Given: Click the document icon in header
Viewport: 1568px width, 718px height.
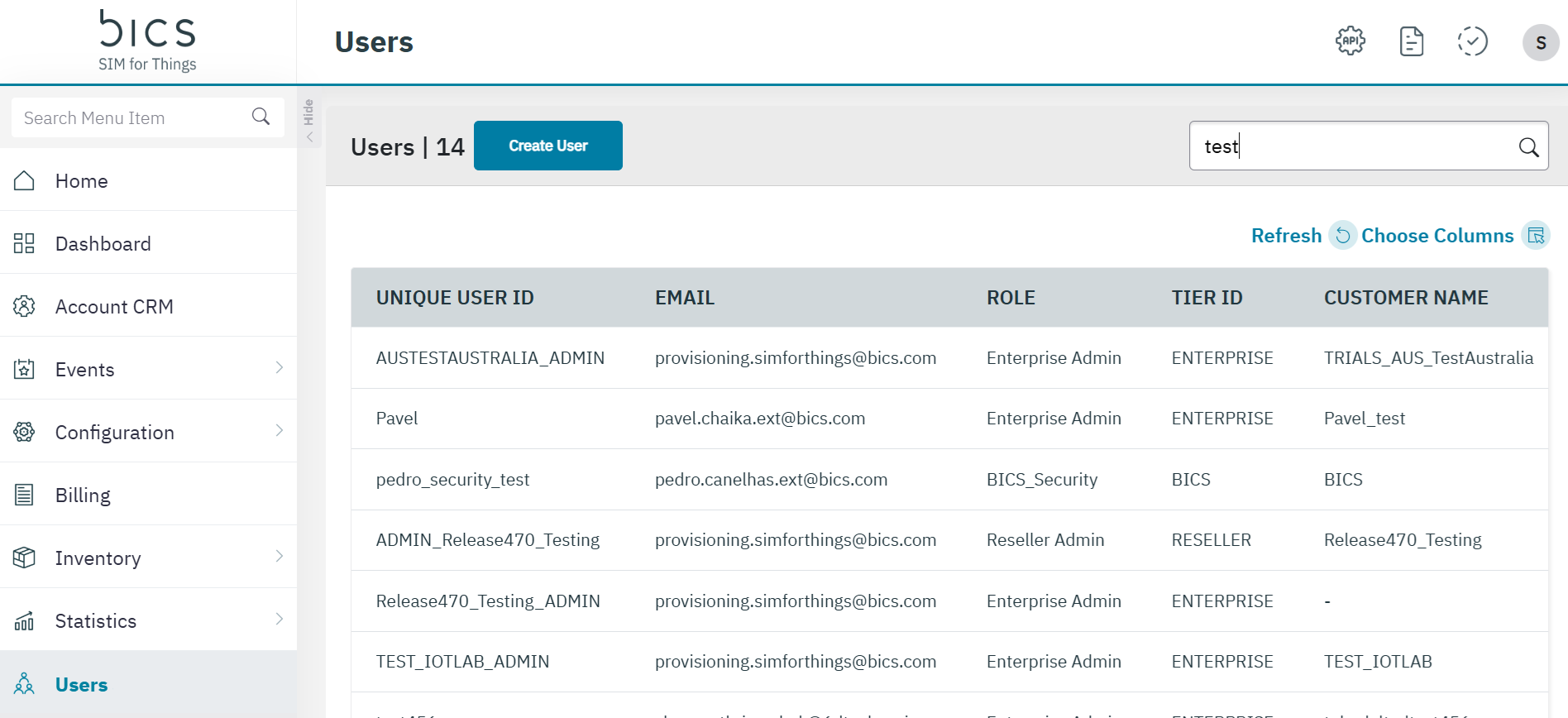Looking at the screenshot, I should (x=1411, y=41).
